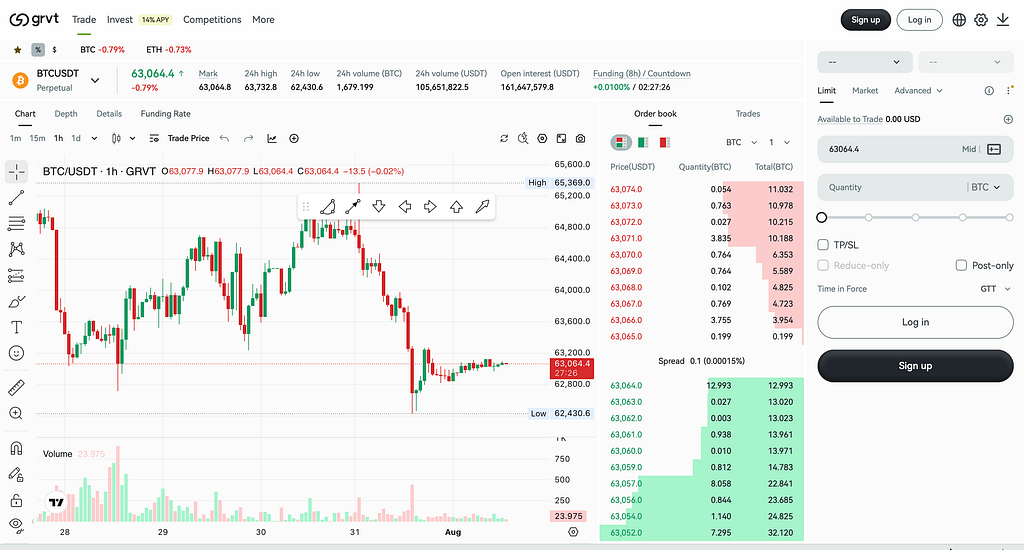Select the XABCD pattern tool

[x=16, y=249]
